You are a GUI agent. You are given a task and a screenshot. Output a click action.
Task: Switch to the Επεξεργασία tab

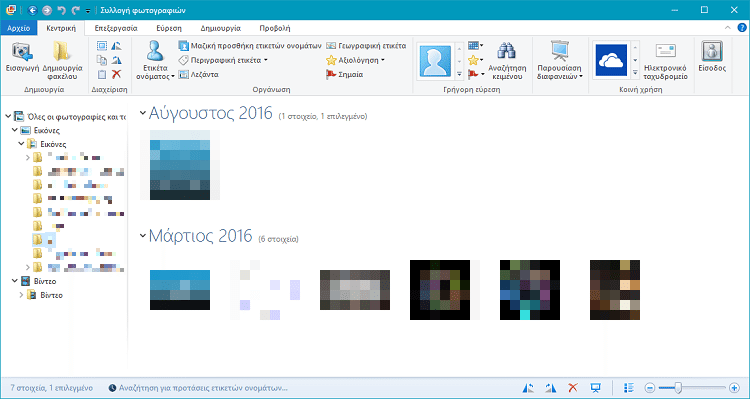coord(116,28)
